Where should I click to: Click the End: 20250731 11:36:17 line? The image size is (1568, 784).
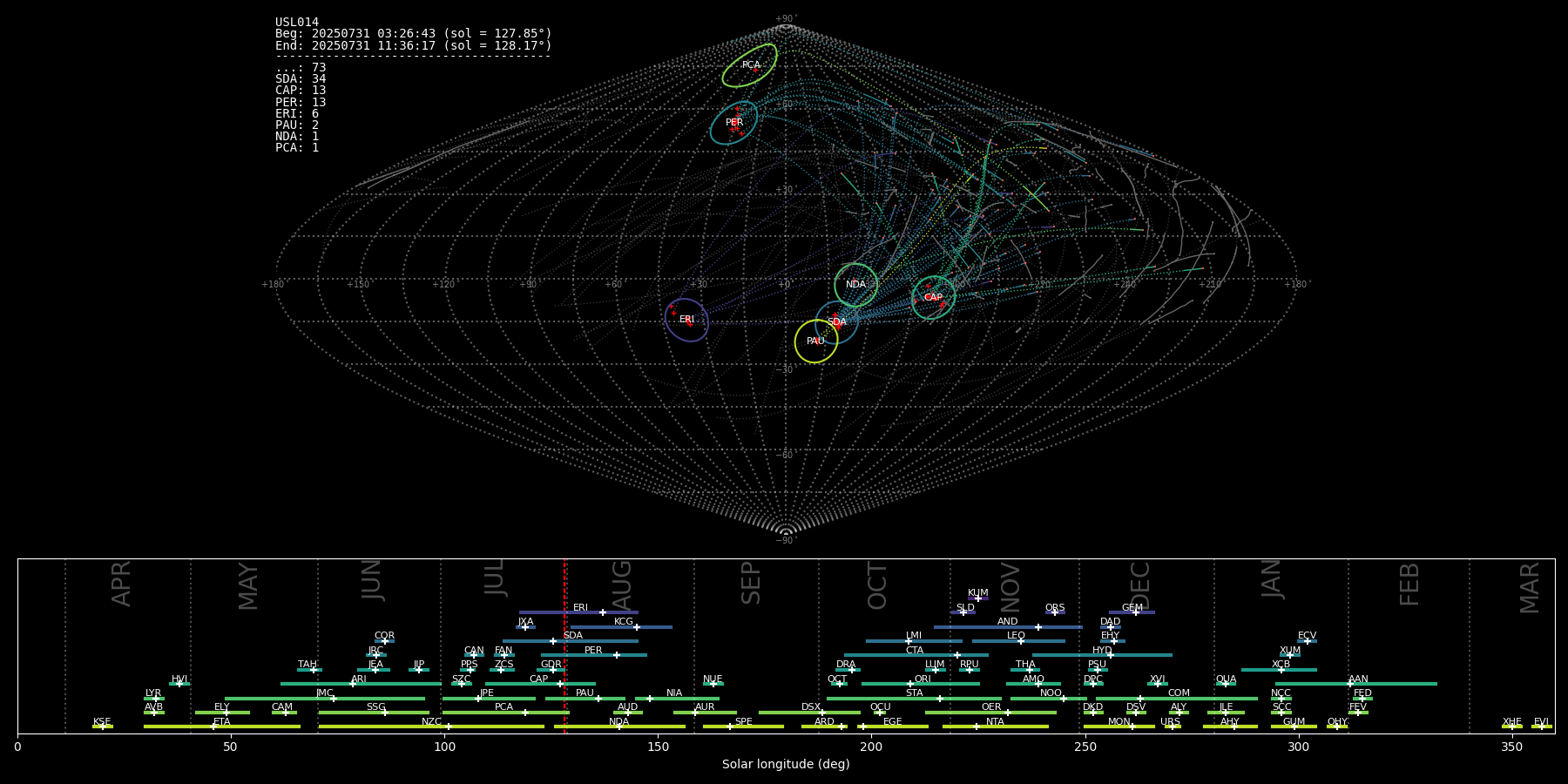(x=414, y=45)
